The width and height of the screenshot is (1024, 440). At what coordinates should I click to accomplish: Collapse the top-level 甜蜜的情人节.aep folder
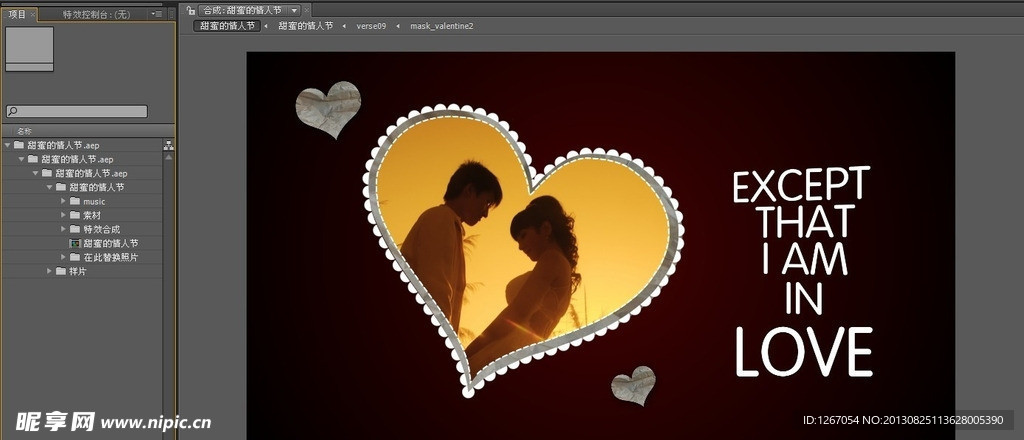(x=8, y=145)
